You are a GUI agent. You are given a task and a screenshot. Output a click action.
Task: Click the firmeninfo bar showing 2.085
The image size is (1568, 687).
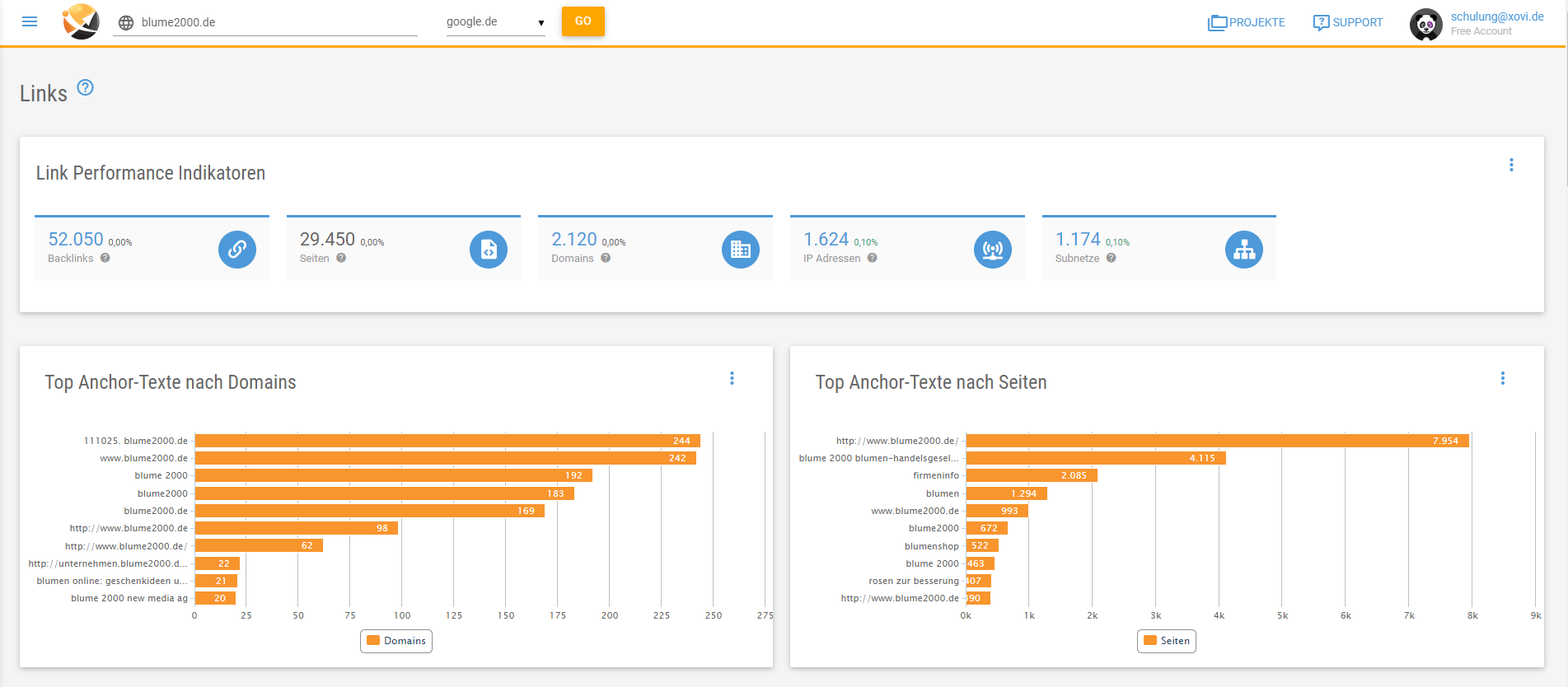(1032, 475)
